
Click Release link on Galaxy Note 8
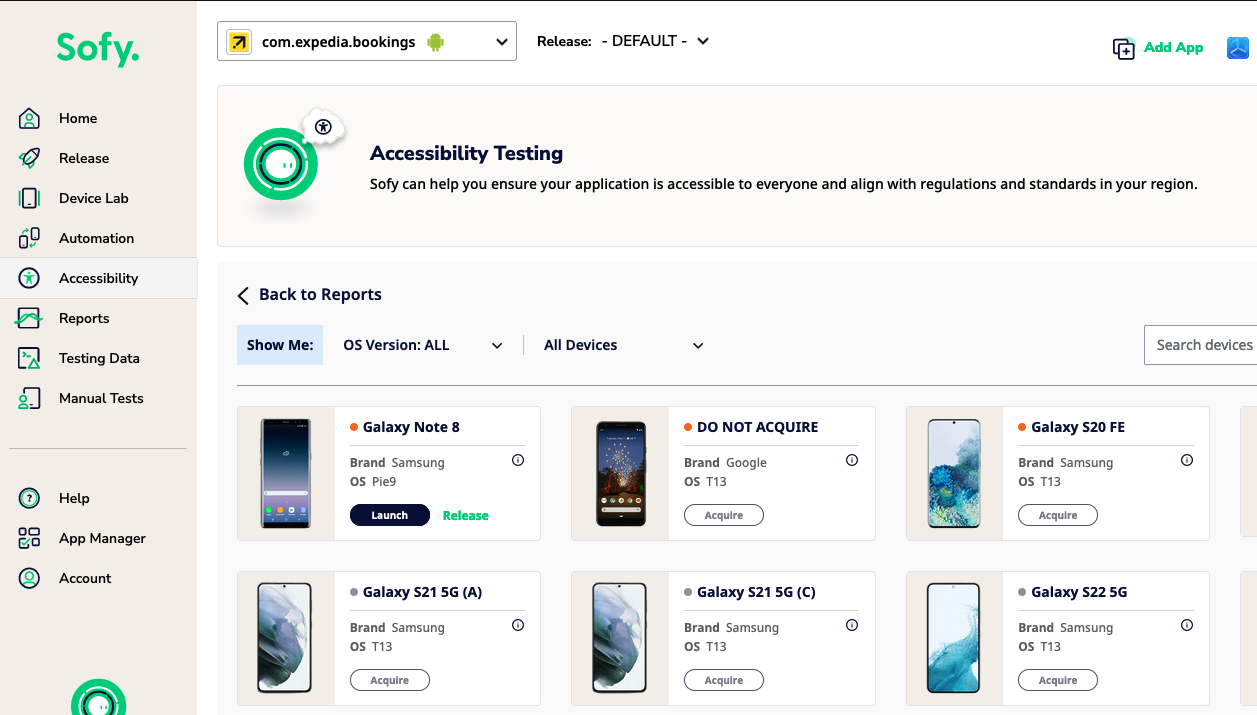466,516
